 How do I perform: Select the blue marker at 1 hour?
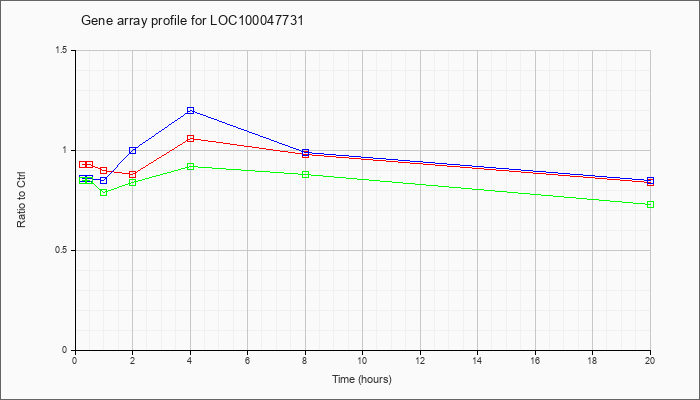click(x=104, y=180)
